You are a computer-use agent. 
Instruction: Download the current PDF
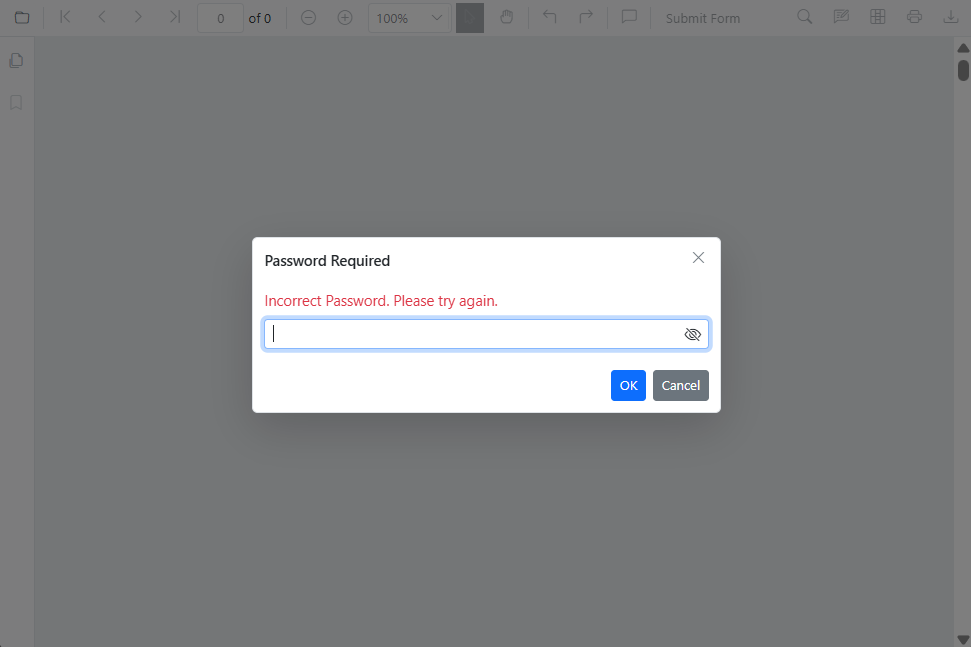(950, 17)
